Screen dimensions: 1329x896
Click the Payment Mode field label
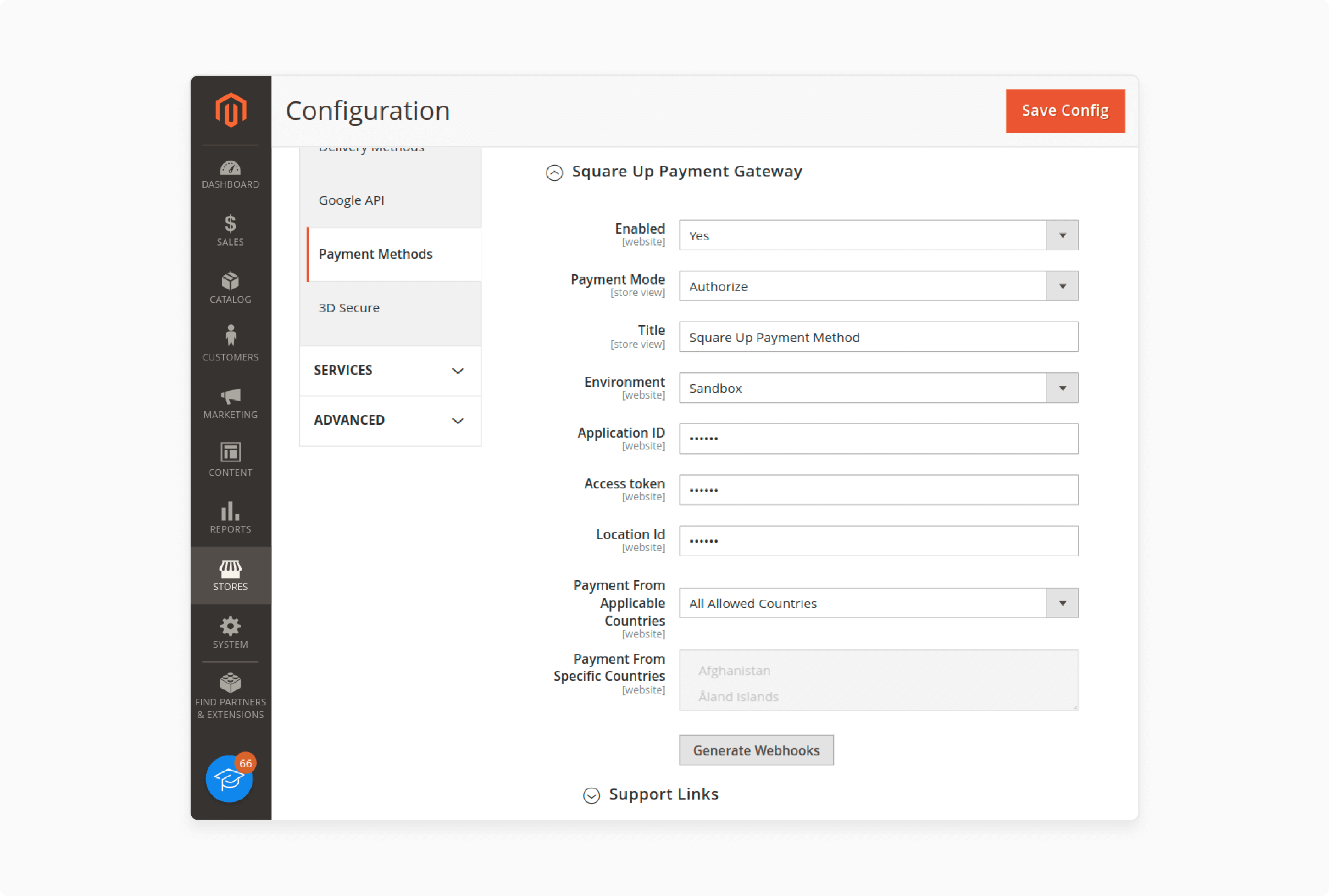618,279
